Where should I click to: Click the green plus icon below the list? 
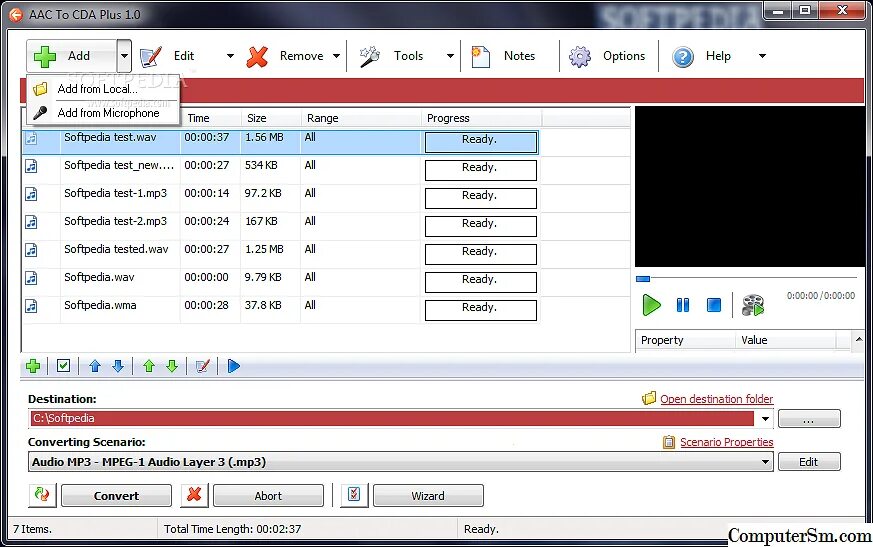point(33,366)
